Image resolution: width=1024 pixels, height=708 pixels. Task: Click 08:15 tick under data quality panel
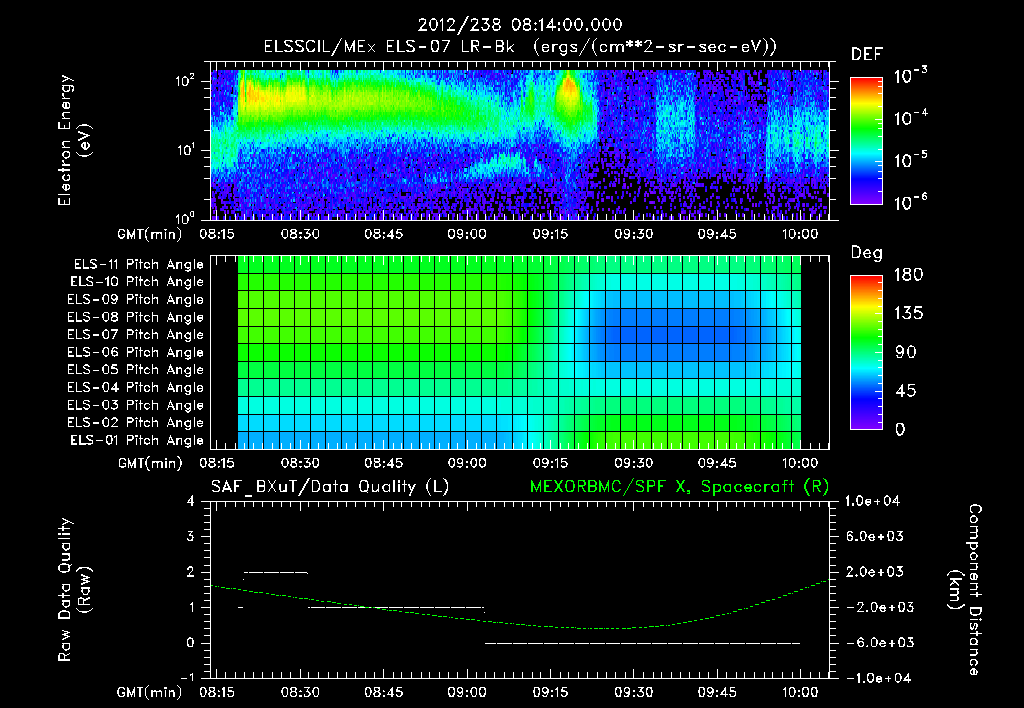(217, 692)
